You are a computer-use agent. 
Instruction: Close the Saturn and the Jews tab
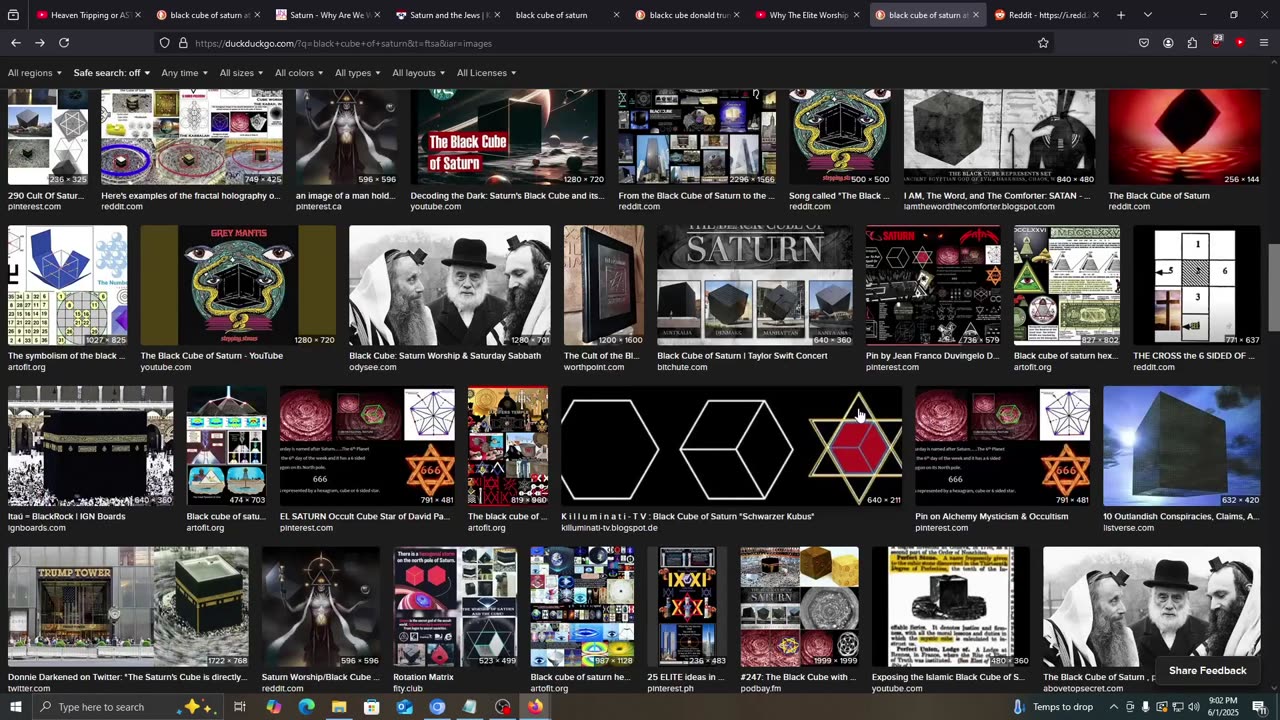click(496, 15)
